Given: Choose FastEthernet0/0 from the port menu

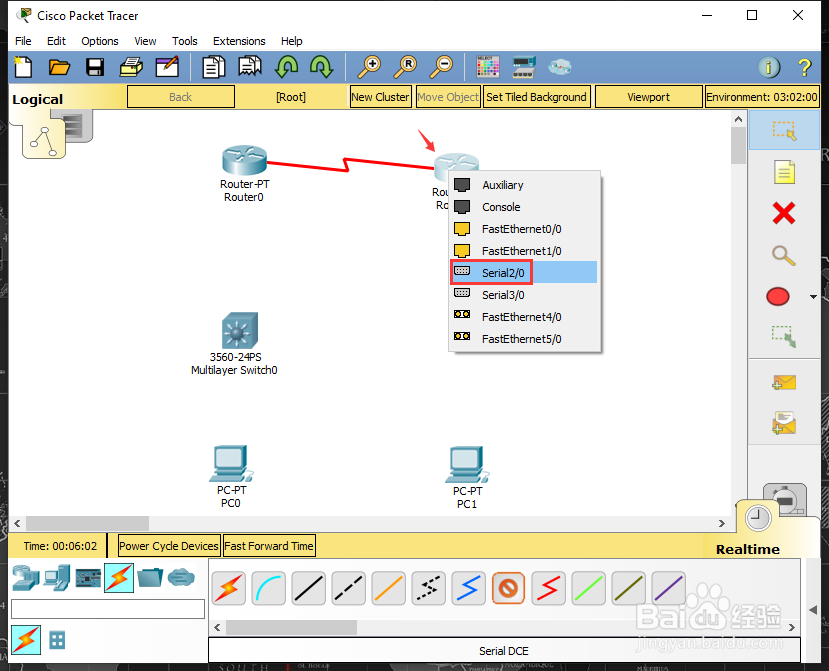Looking at the screenshot, I should point(524,228).
